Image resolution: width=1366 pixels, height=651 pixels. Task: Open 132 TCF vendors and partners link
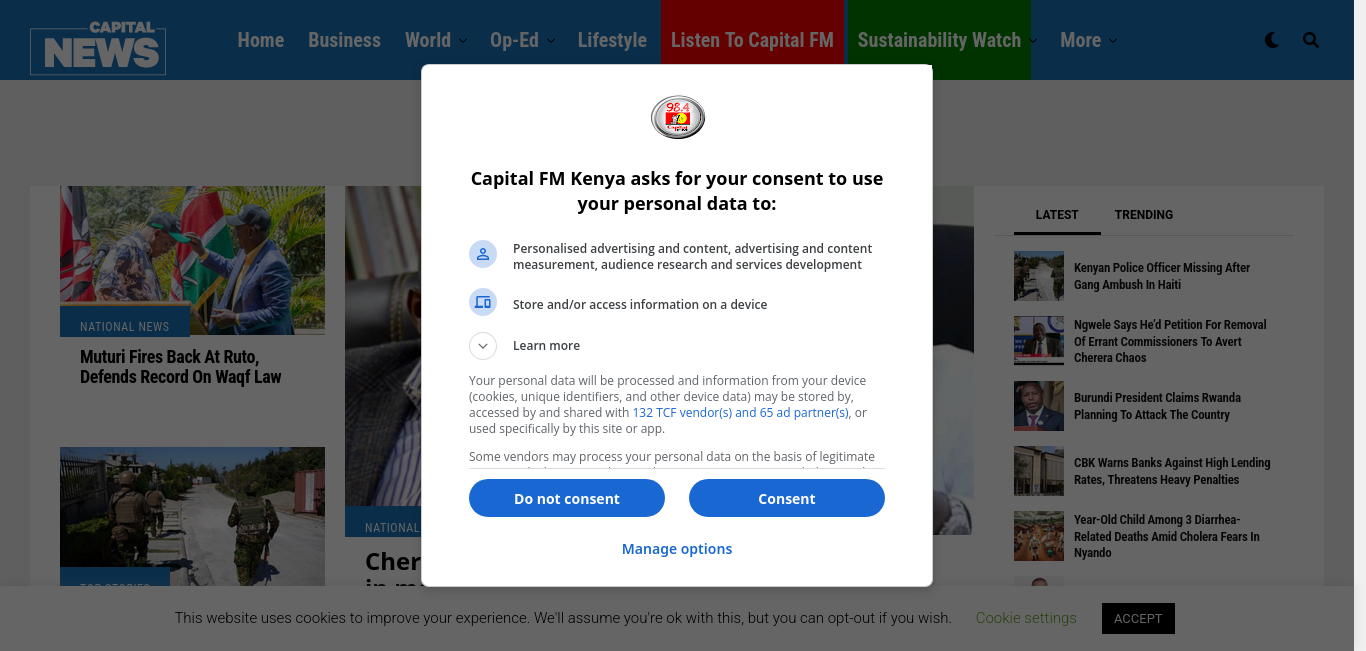point(740,413)
